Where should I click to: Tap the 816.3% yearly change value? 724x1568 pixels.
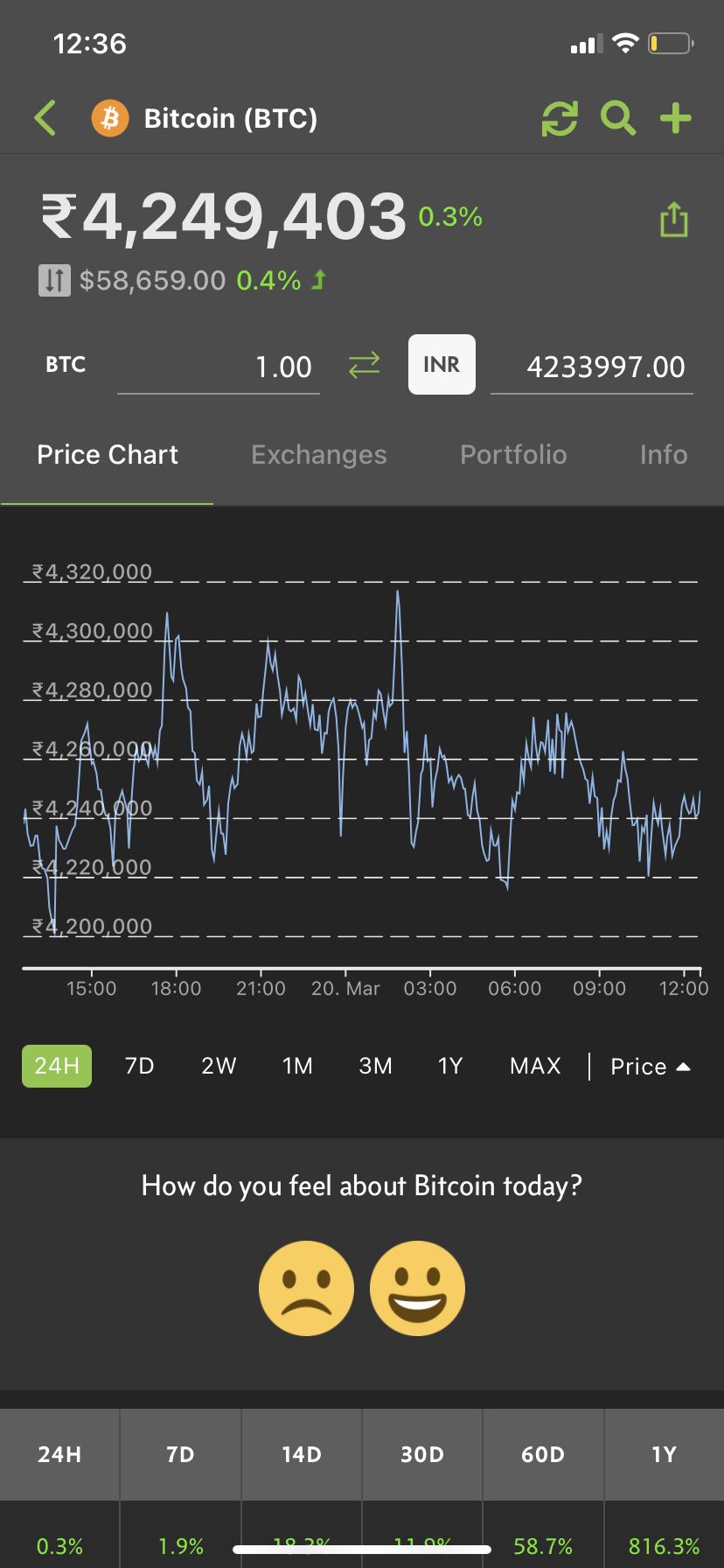point(664,1547)
